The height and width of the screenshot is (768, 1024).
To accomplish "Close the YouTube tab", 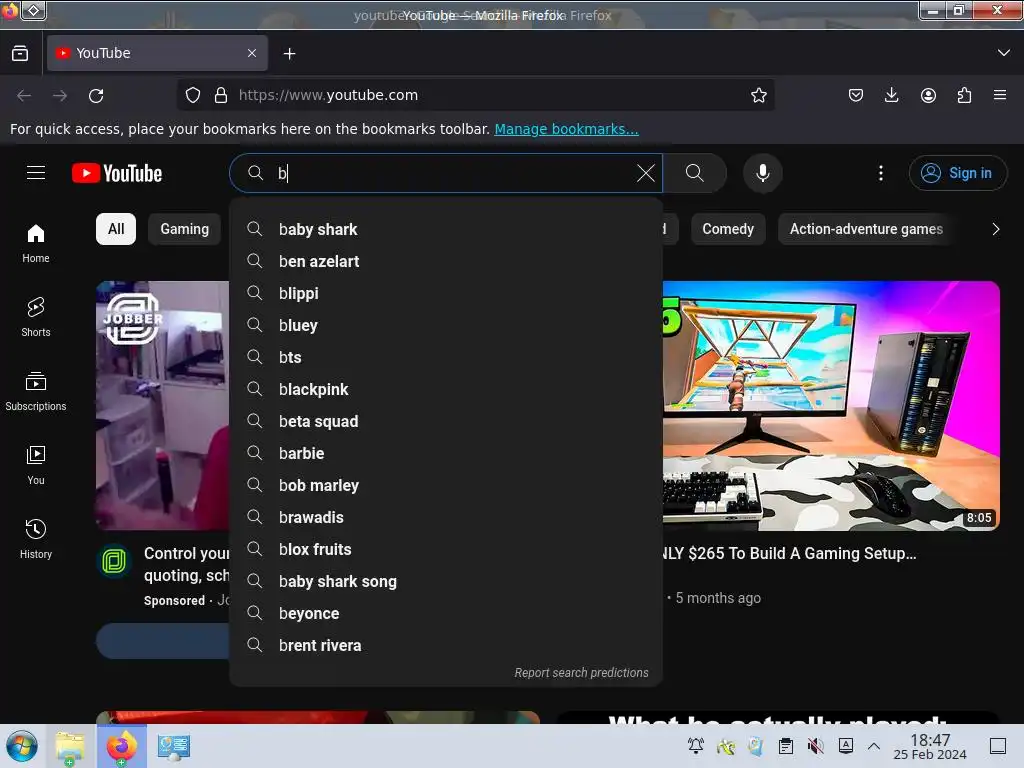I will click(251, 53).
